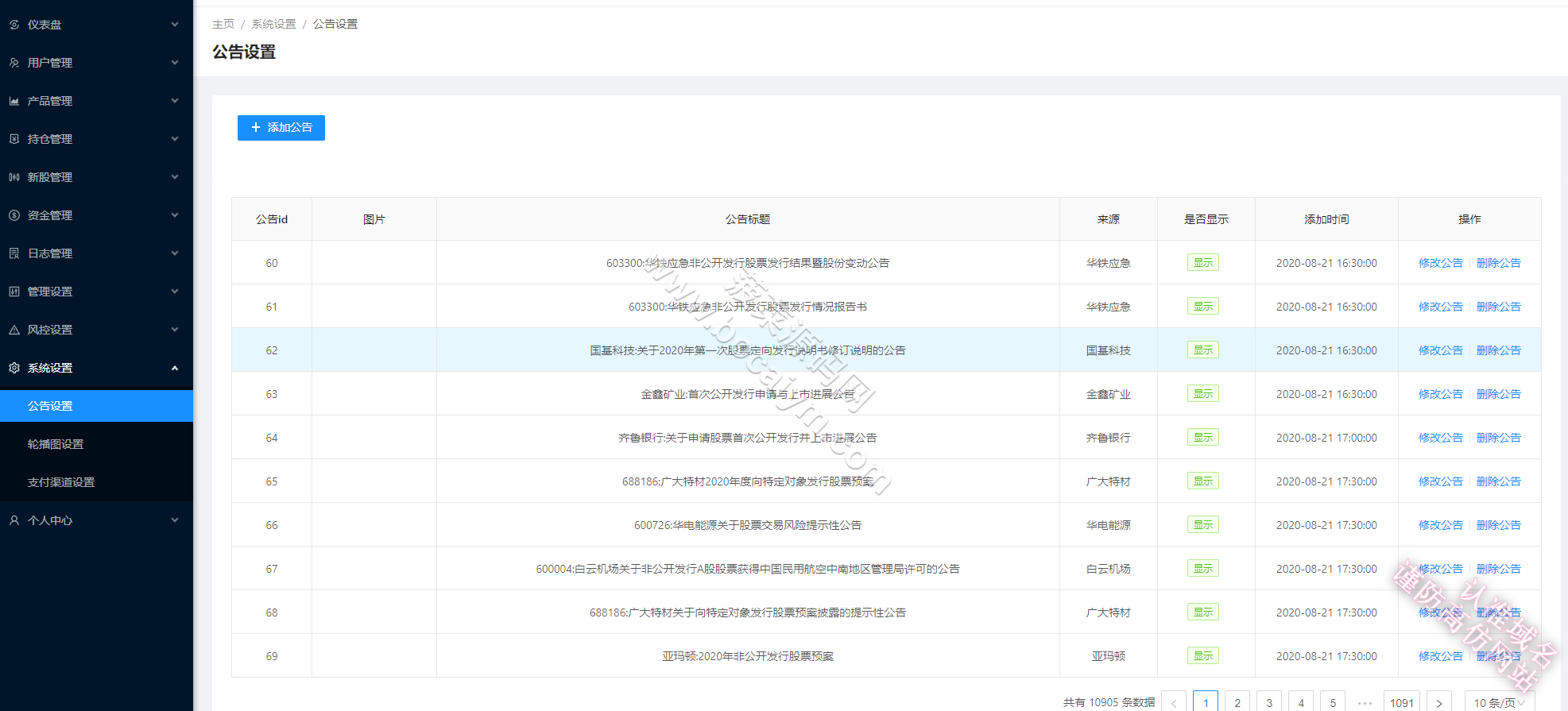Viewport: 1568px width, 711px height.
Task: Go to page 2 in pagination
Action: click(x=1237, y=702)
